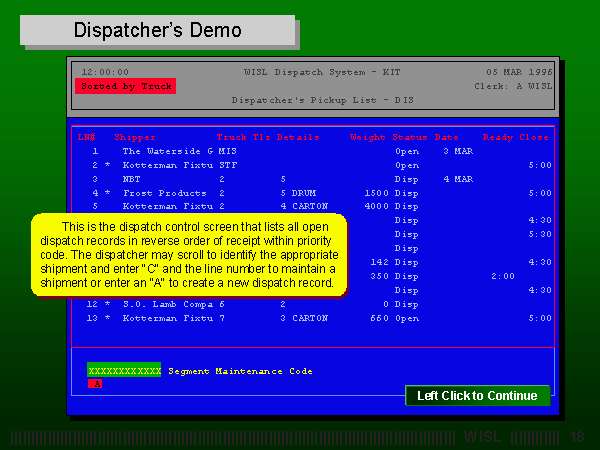Click the 2:00 ready time

[x=503, y=276]
